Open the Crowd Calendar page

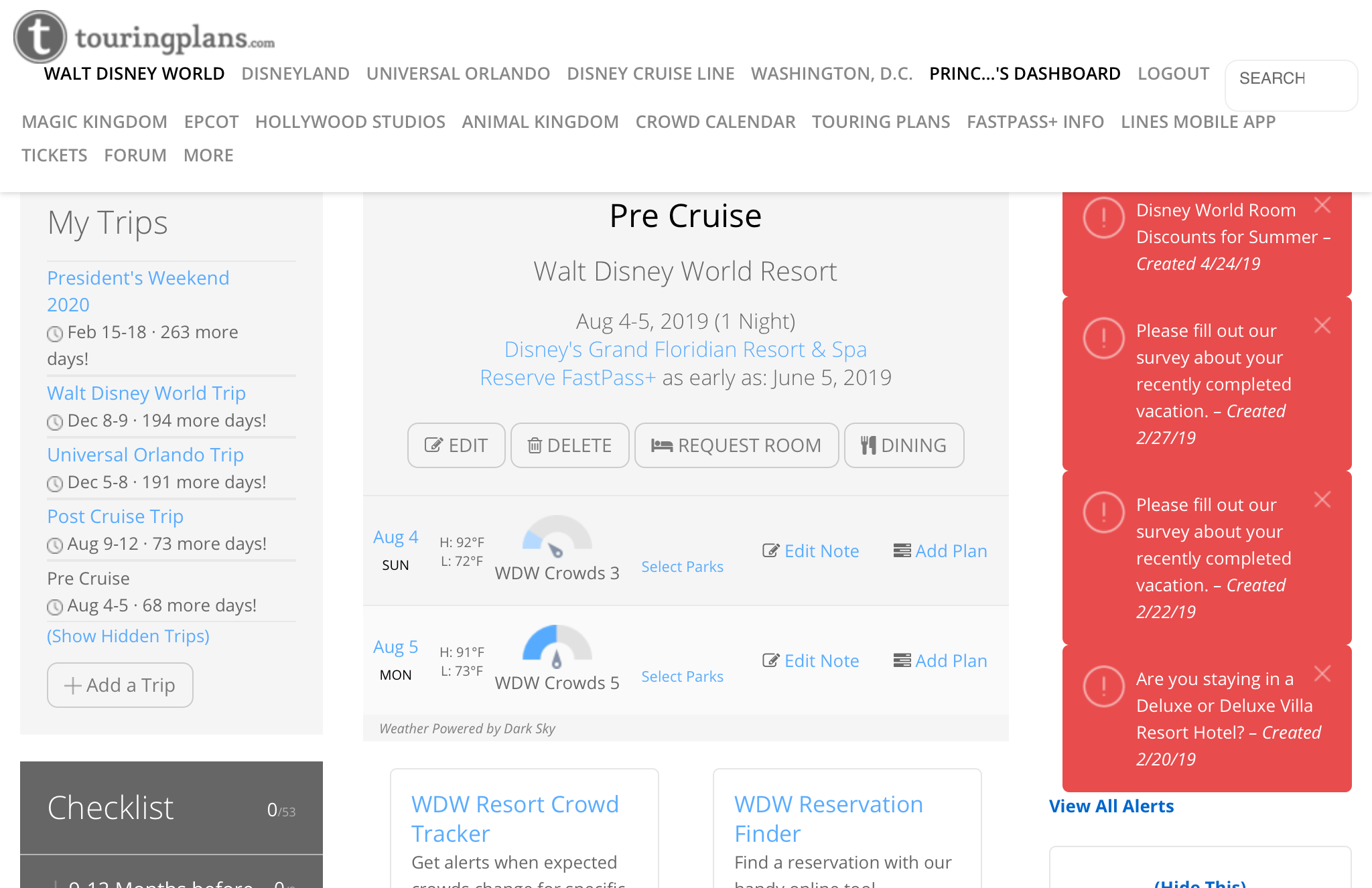(x=715, y=122)
